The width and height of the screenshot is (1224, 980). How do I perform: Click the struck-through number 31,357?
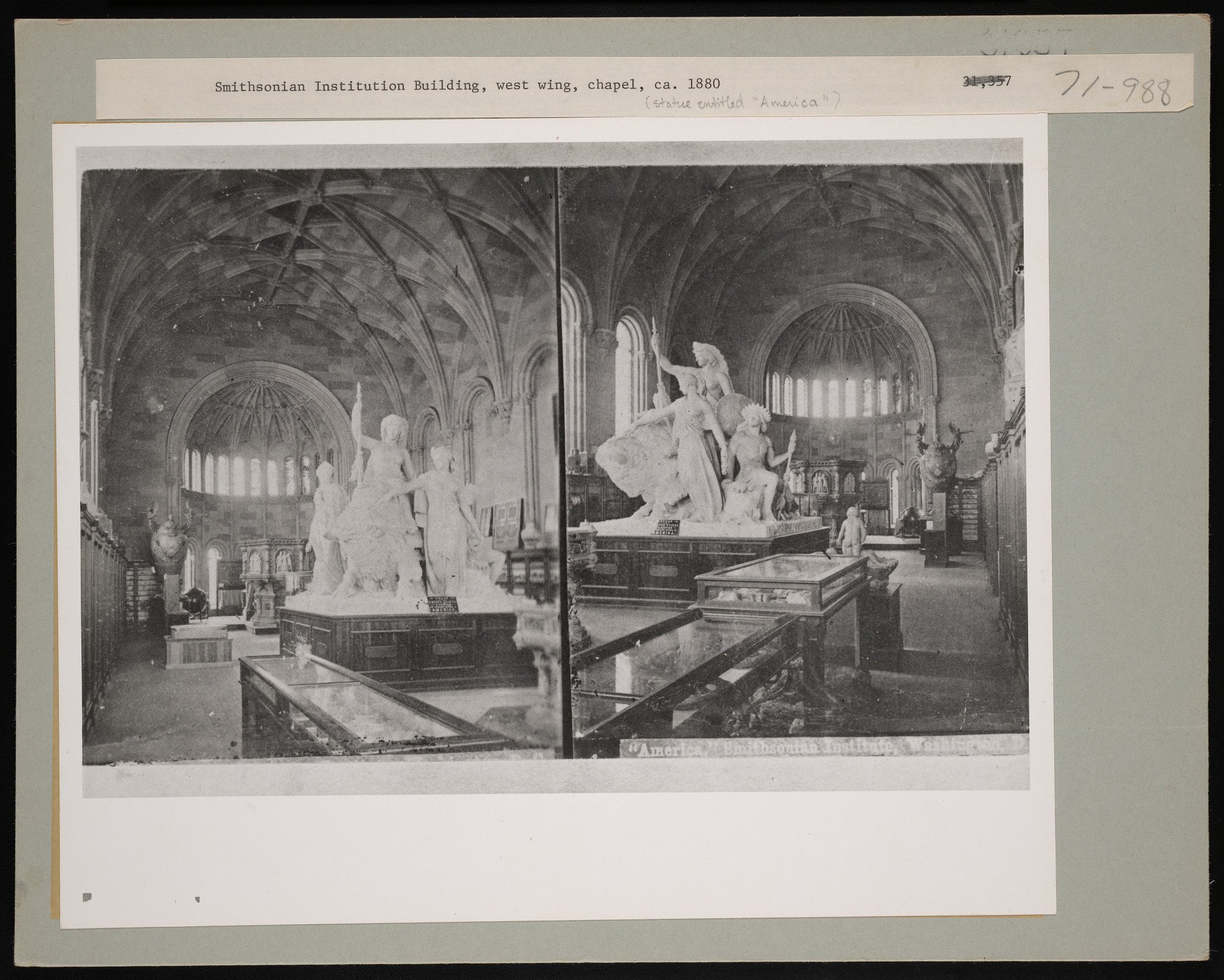pyautogui.click(x=987, y=80)
